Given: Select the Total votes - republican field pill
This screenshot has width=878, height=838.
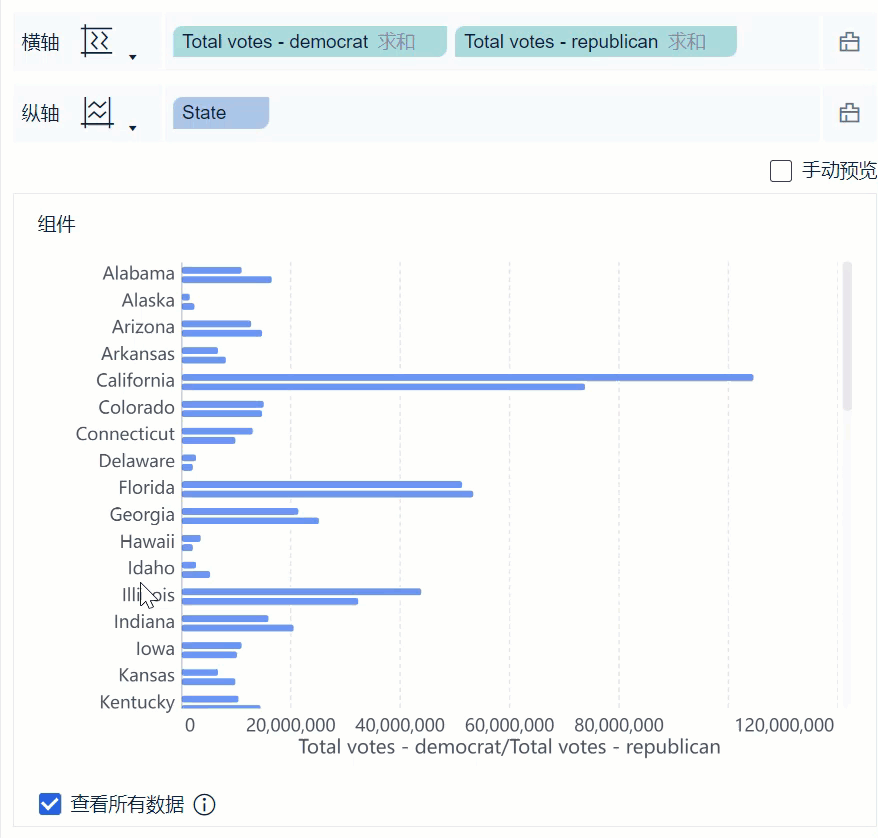Looking at the screenshot, I should [594, 42].
